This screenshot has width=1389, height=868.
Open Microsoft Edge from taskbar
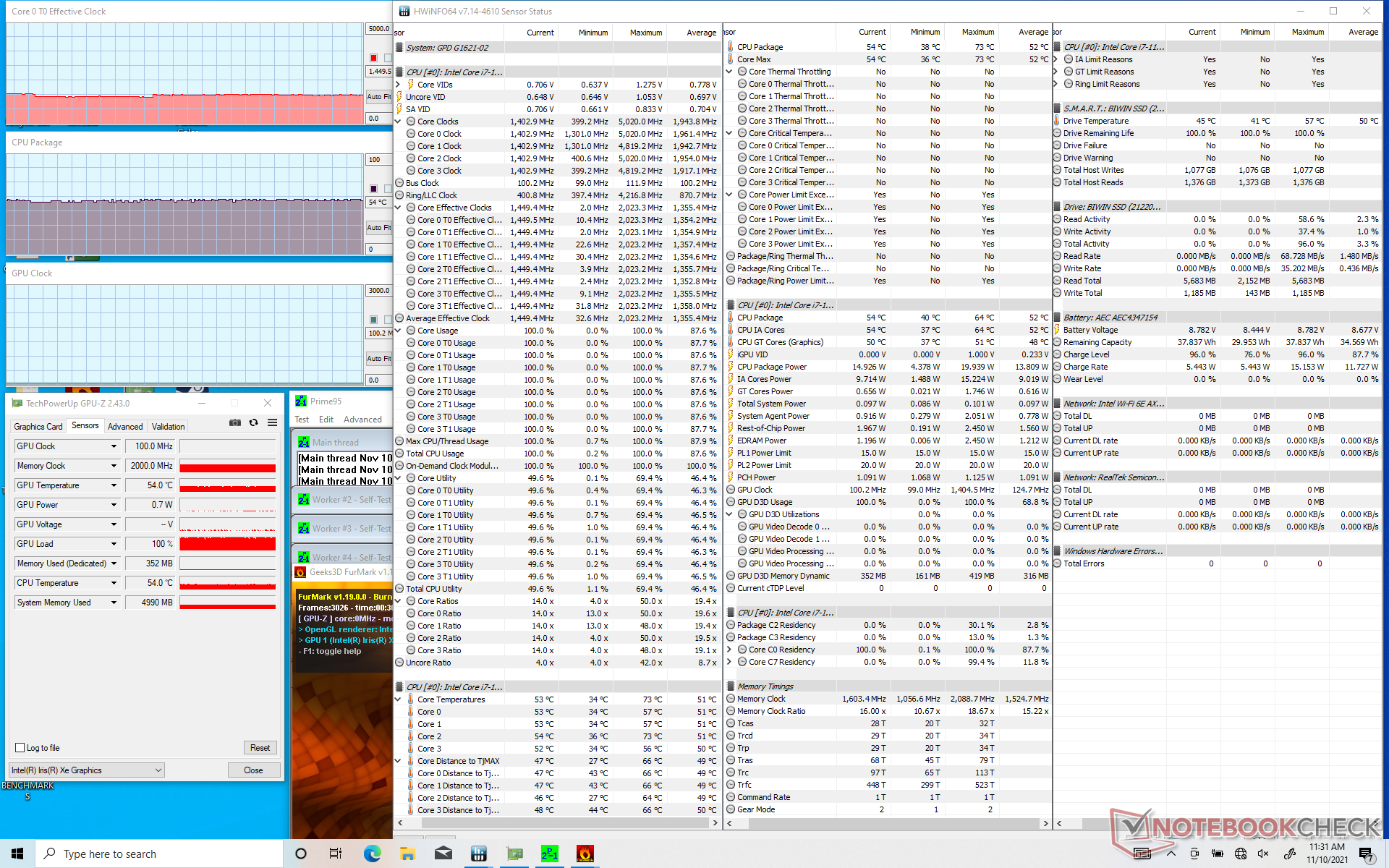(x=372, y=854)
